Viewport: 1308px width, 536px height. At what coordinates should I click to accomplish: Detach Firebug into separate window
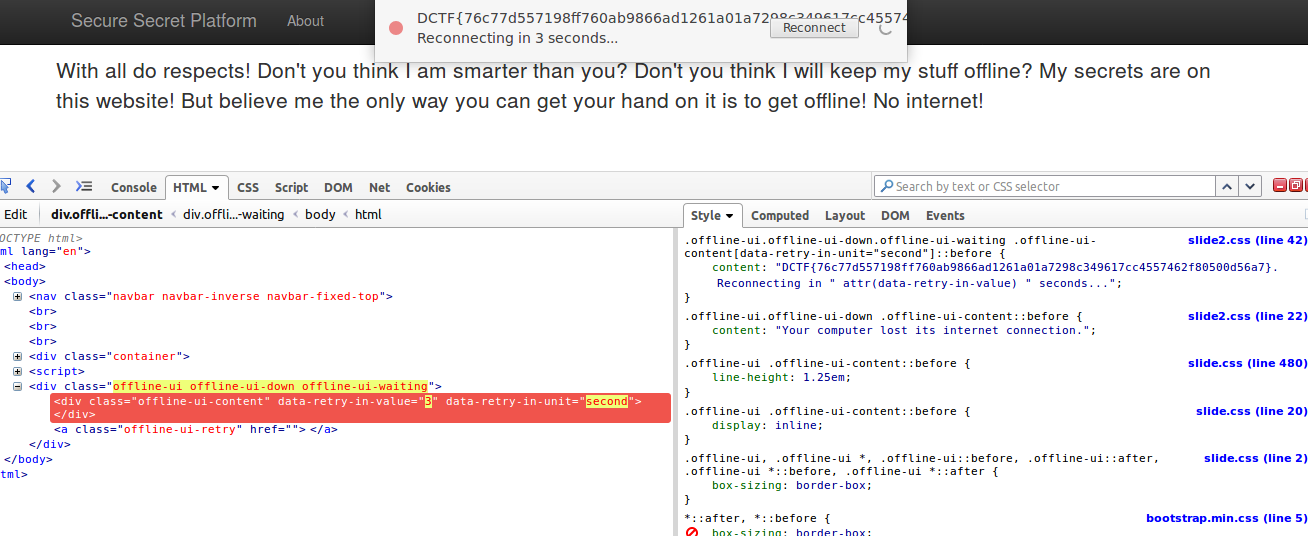pyautogui.click(x=1296, y=185)
